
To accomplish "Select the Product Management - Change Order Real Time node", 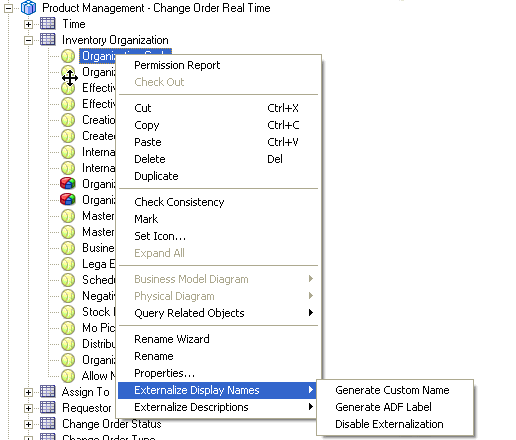I will click(156, 8).
